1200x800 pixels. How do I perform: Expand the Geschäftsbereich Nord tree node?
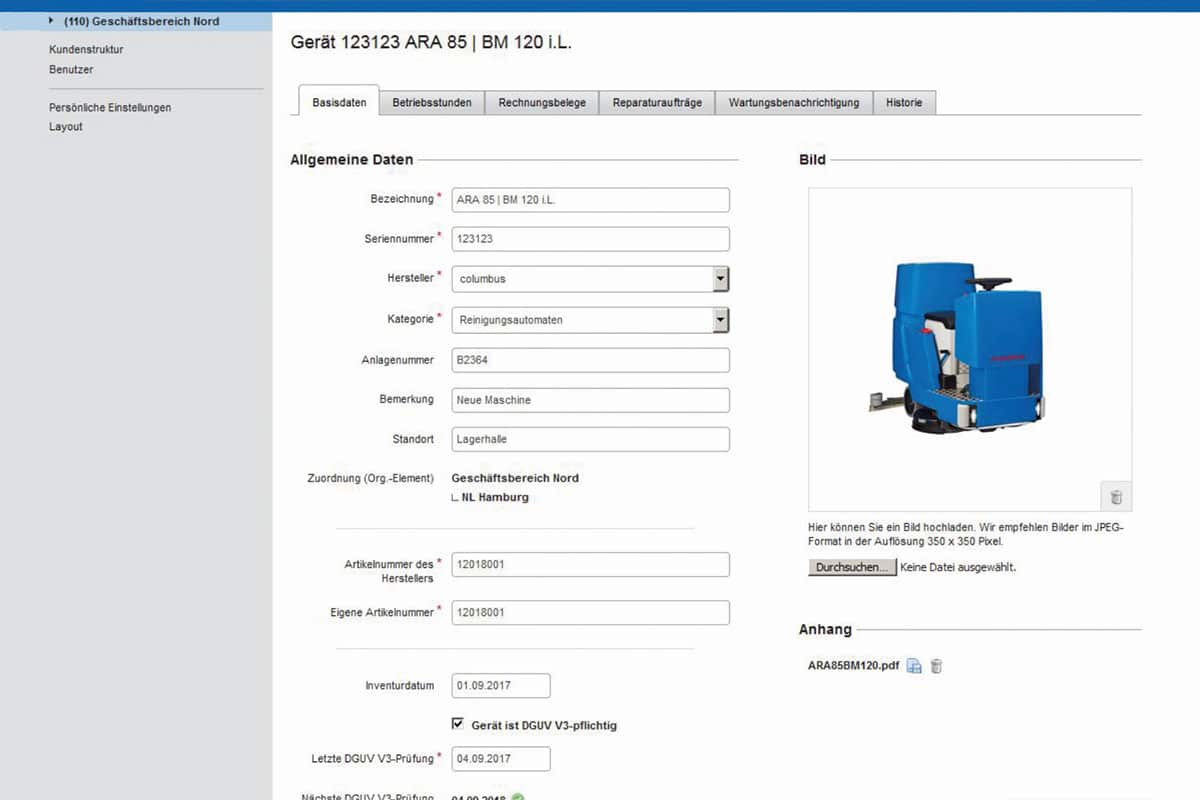(x=51, y=20)
